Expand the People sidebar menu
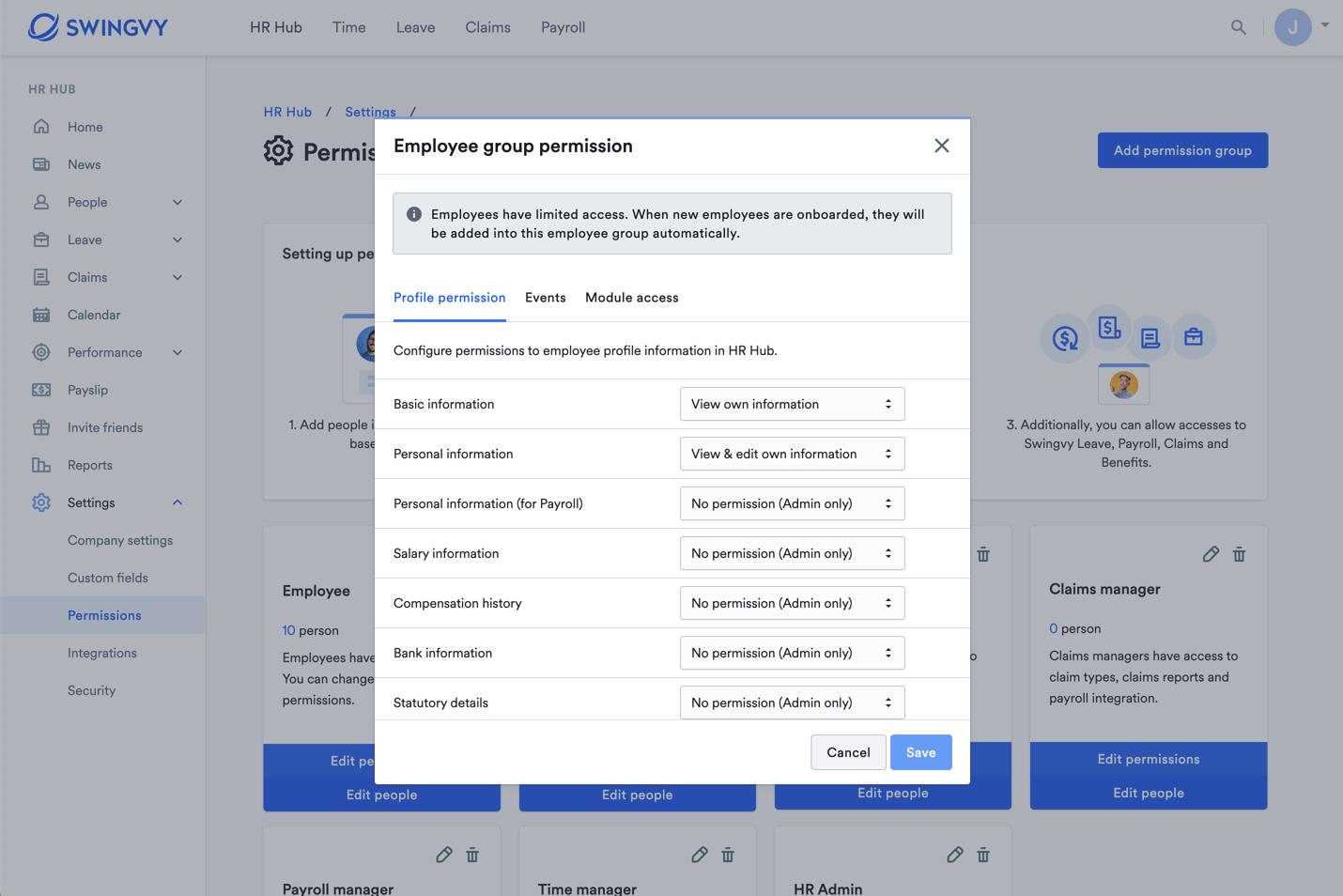The height and width of the screenshot is (896, 1343). click(178, 202)
